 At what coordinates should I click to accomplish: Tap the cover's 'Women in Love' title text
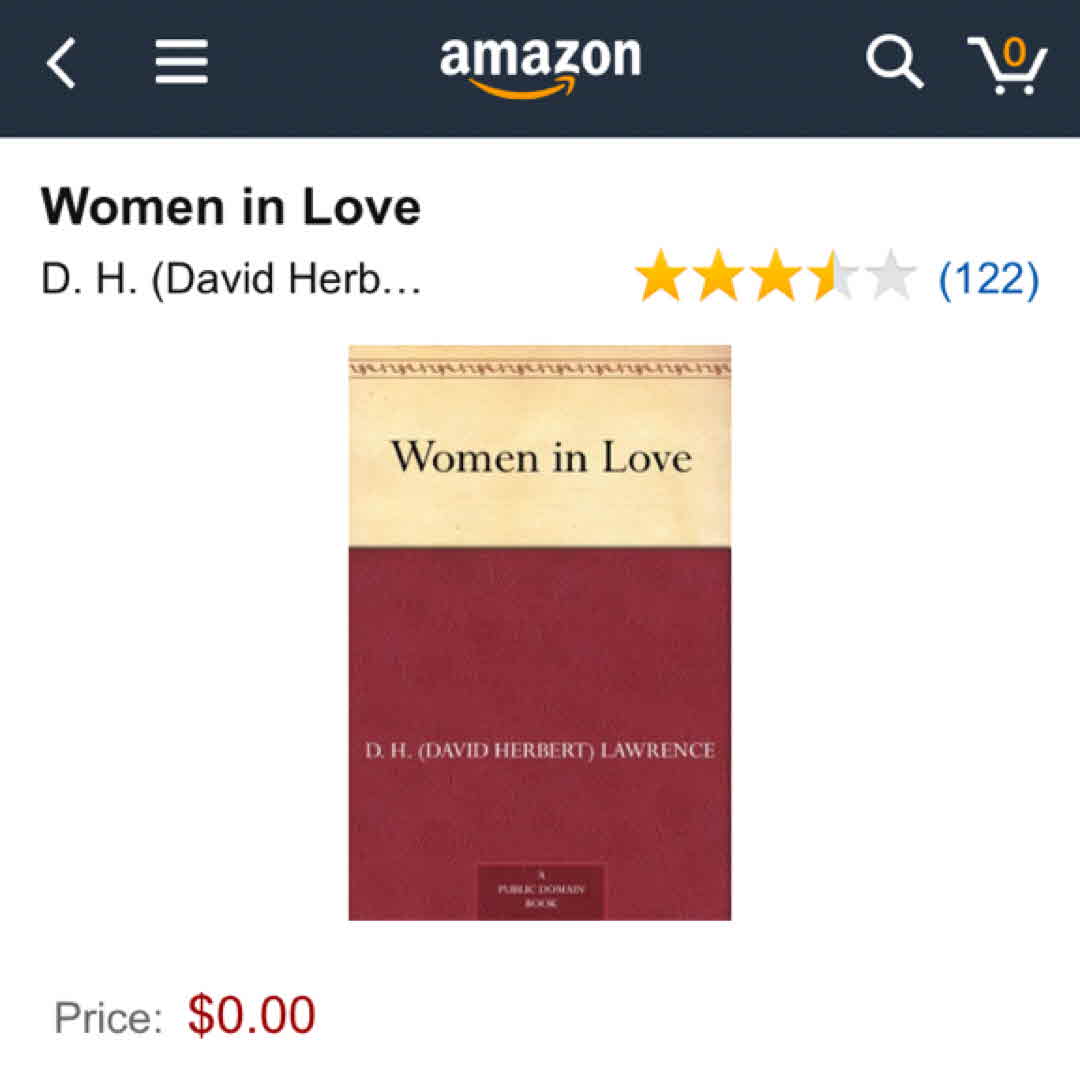point(541,457)
